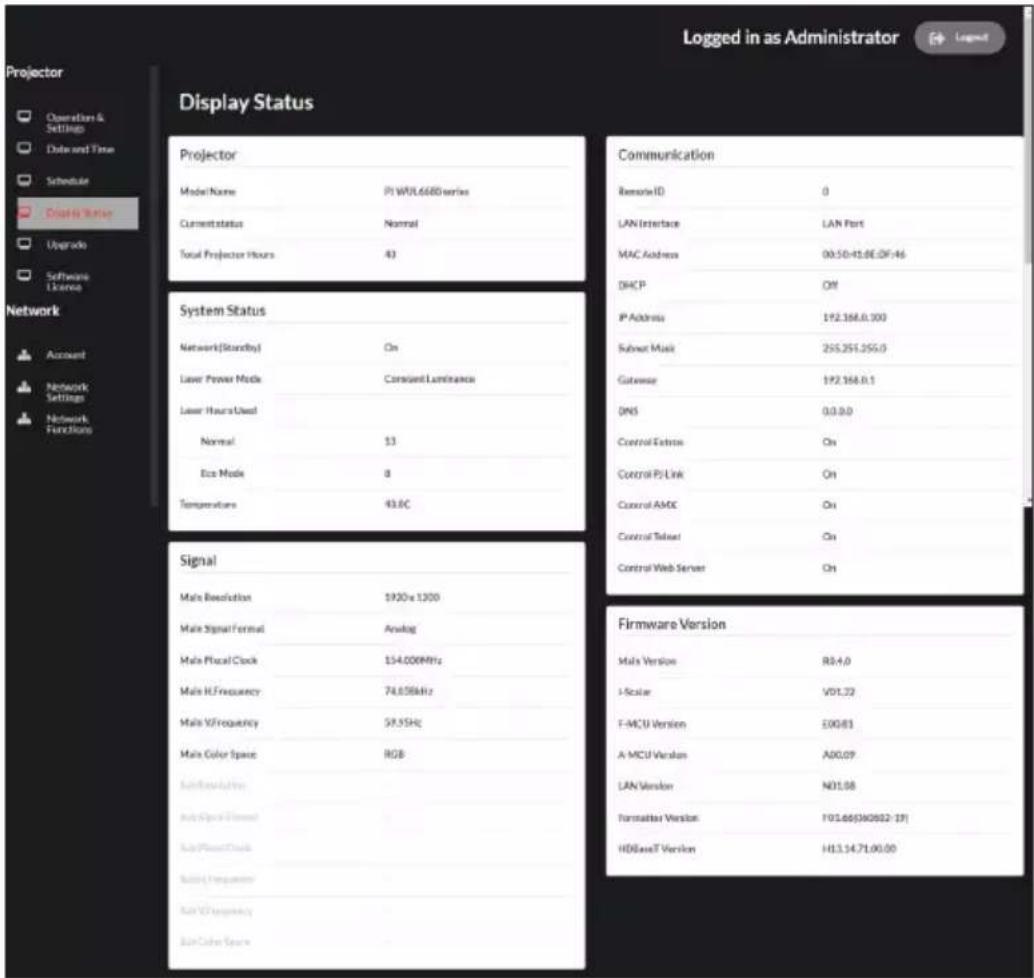
Task: Click the Network heading in the sidebar
Action: click(x=32, y=311)
